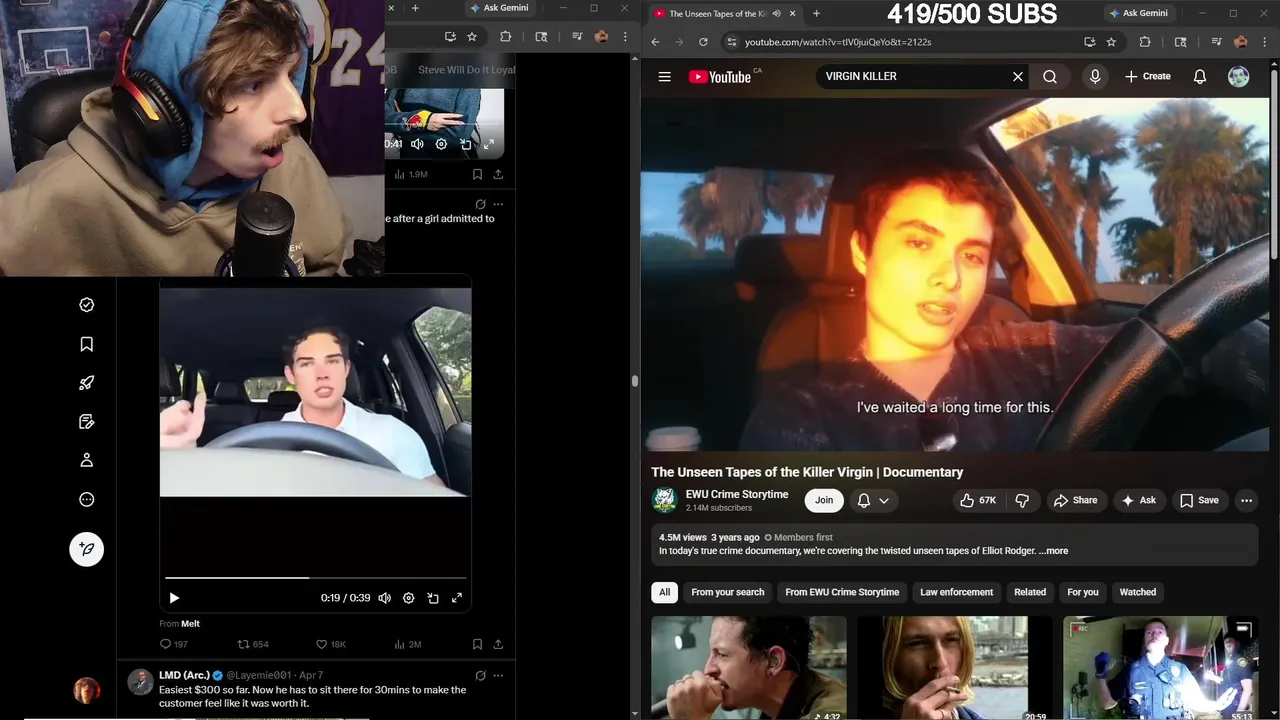1280x720 pixels.
Task: Open Ask Gemini in the X window
Action: pyautogui.click(x=498, y=8)
